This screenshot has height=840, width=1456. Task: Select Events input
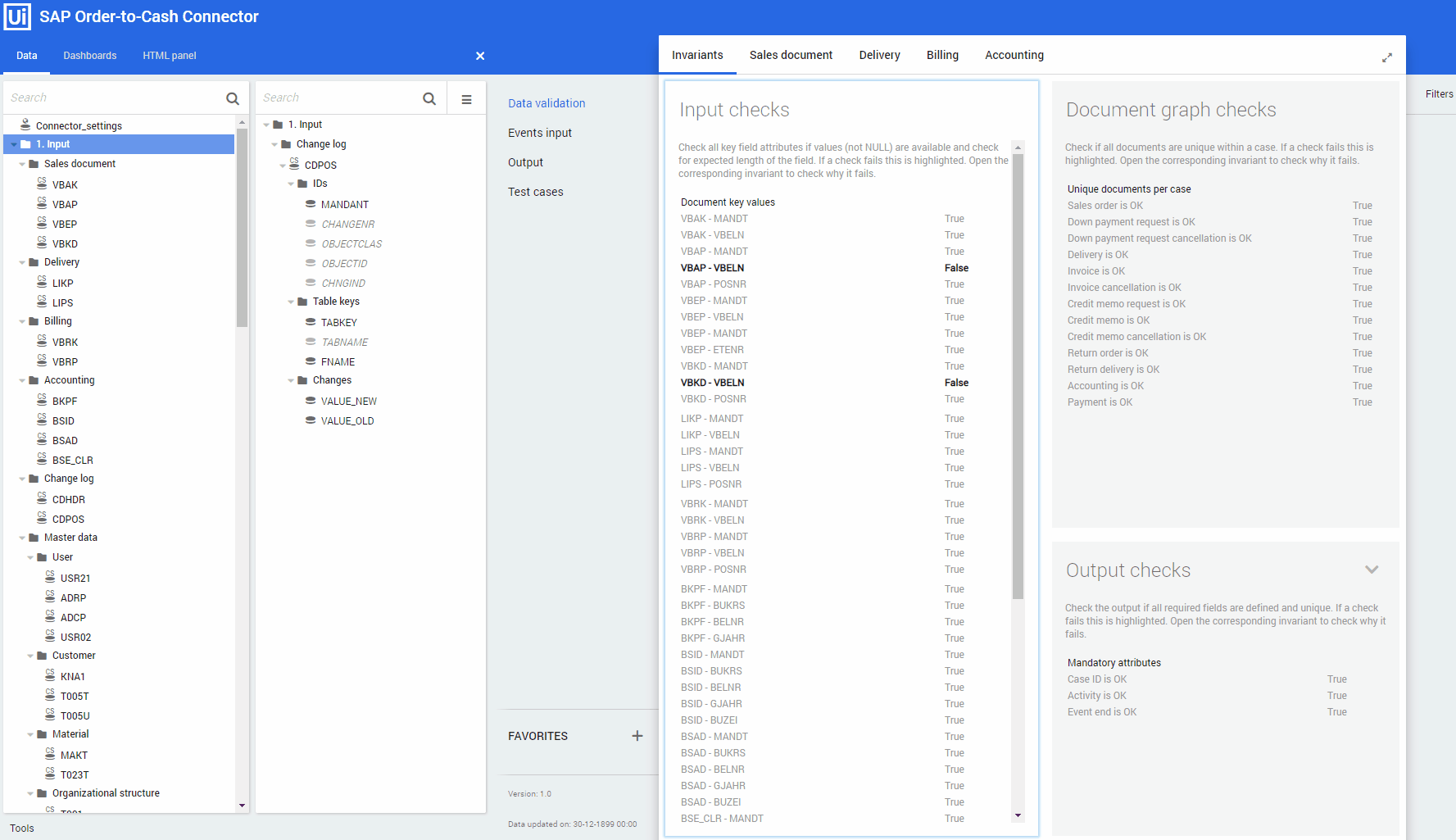point(539,132)
